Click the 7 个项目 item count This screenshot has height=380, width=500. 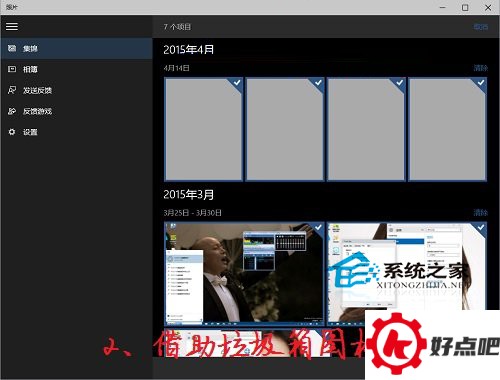click(177, 27)
